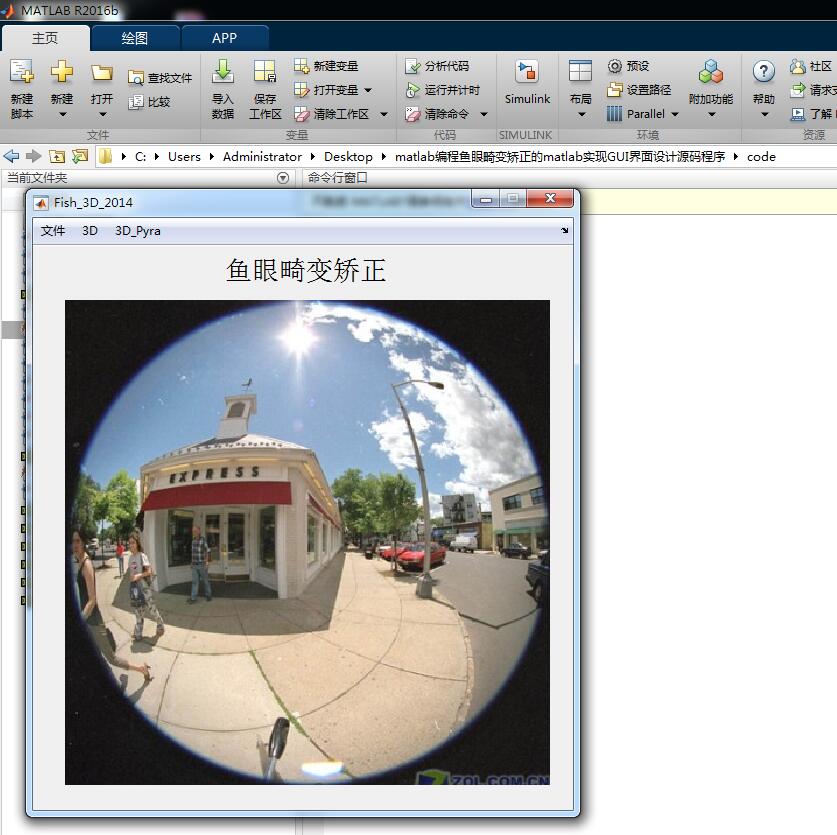This screenshot has width=837, height=835.
Task: Expand the Layout (布局) dropdown arrow
Action: click(581, 114)
